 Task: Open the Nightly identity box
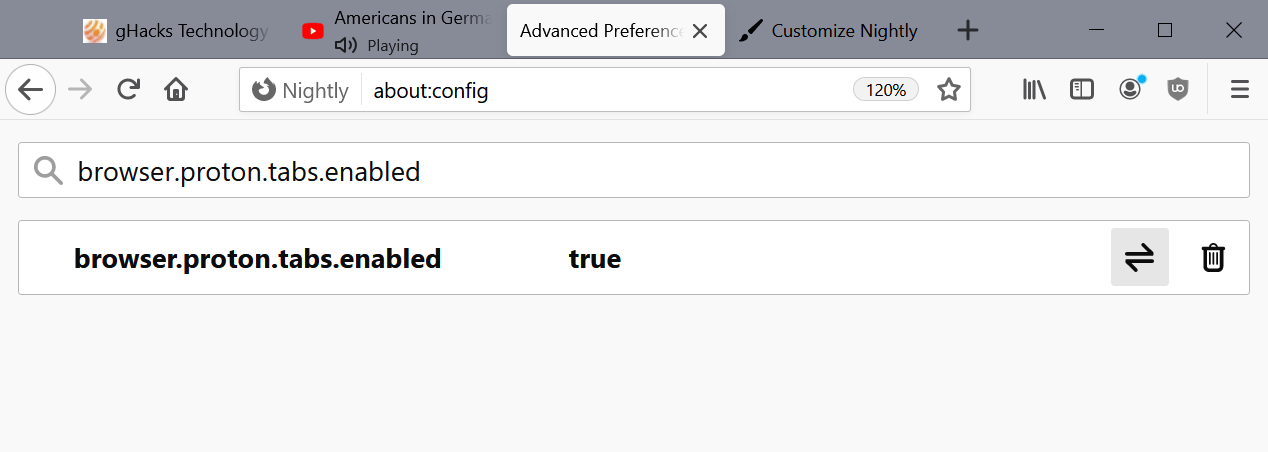tap(301, 90)
